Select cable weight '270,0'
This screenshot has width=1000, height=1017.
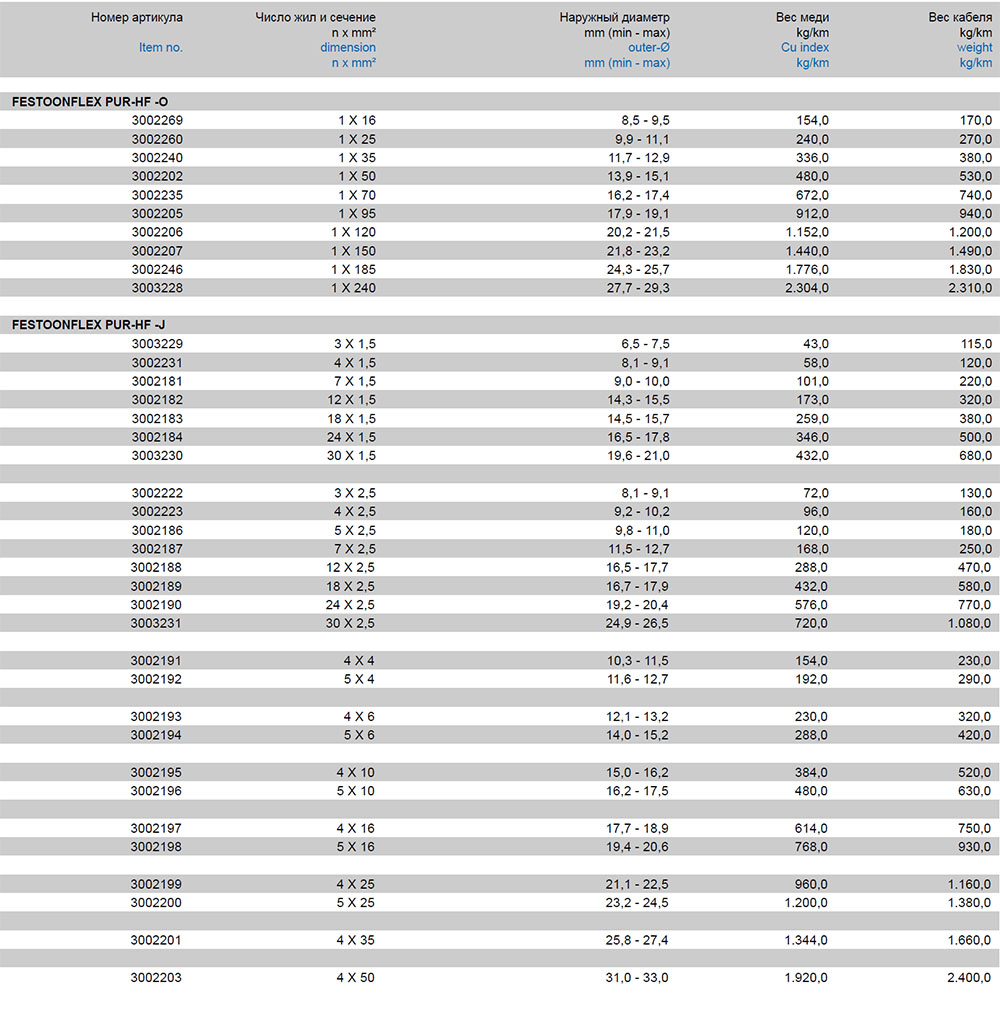point(975,139)
